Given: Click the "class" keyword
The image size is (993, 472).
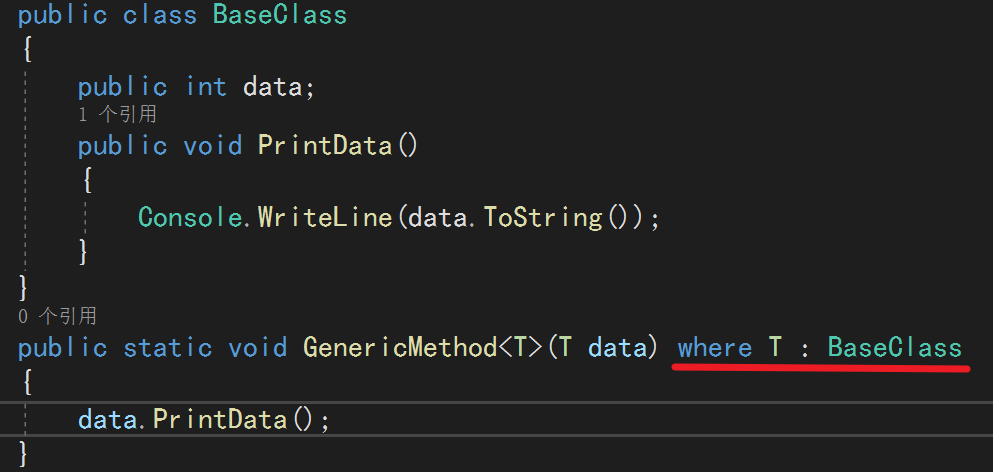Looking at the screenshot, I should (x=160, y=15).
